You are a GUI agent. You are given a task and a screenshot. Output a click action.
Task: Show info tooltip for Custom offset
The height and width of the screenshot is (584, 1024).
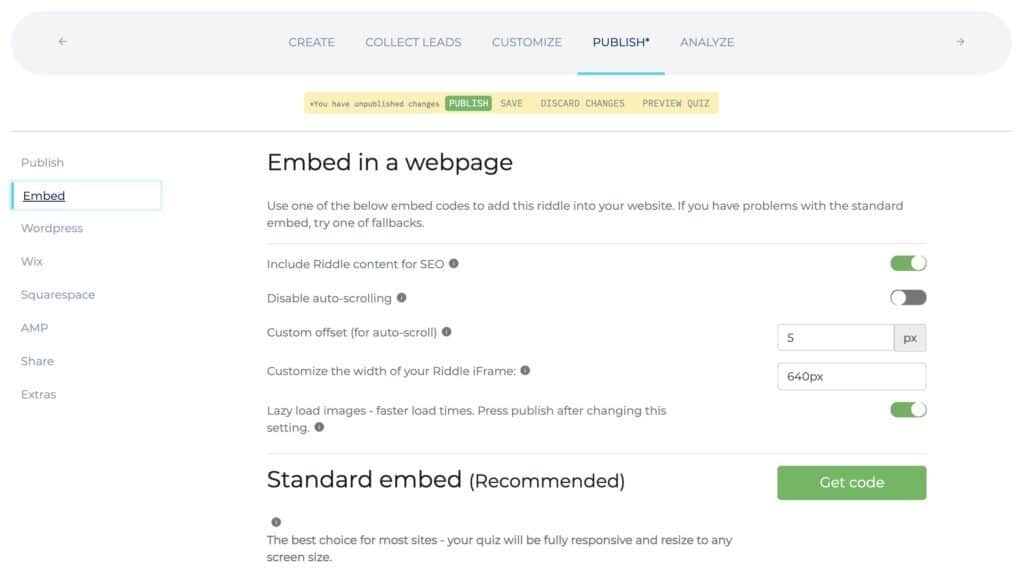[x=447, y=332]
